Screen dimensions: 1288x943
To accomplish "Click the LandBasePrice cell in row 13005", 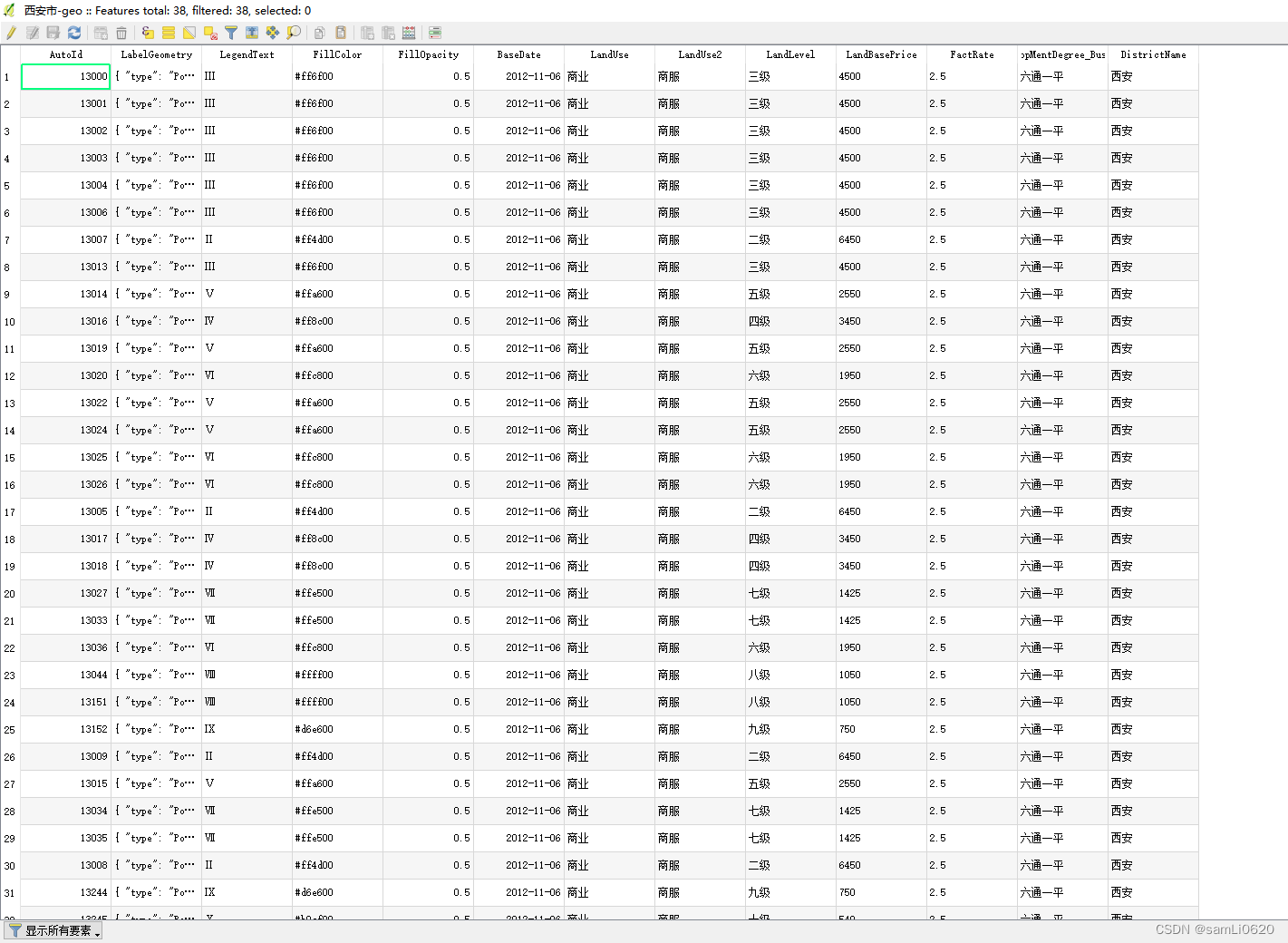I will (881, 511).
